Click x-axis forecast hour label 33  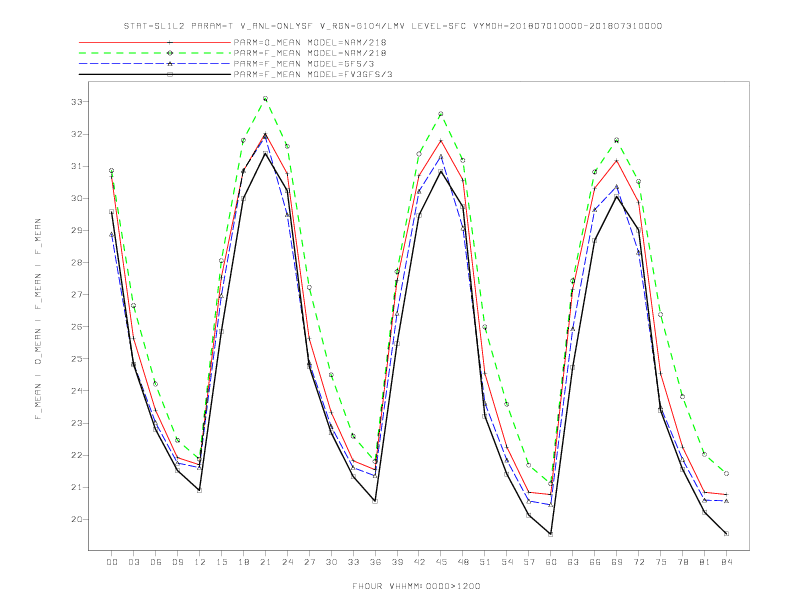click(x=353, y=562)
